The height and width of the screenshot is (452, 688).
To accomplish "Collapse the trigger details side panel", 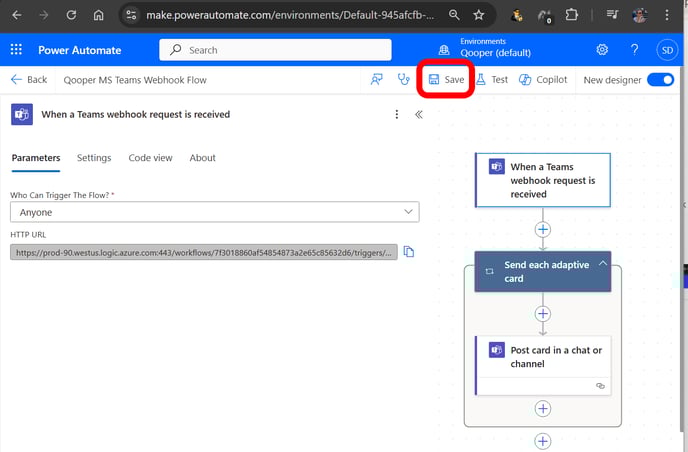I will pyautogui.click(x=419, y=115).
